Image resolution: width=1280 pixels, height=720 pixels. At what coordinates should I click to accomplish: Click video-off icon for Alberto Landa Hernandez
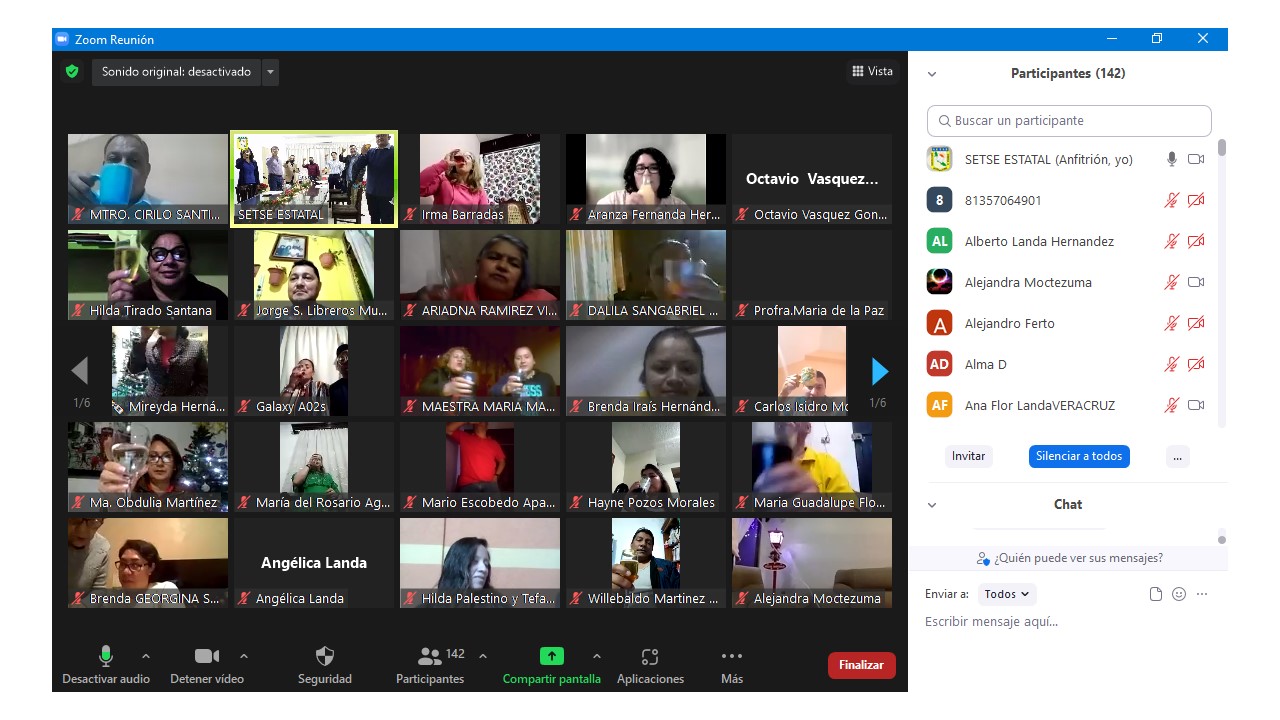point(1196,241)
